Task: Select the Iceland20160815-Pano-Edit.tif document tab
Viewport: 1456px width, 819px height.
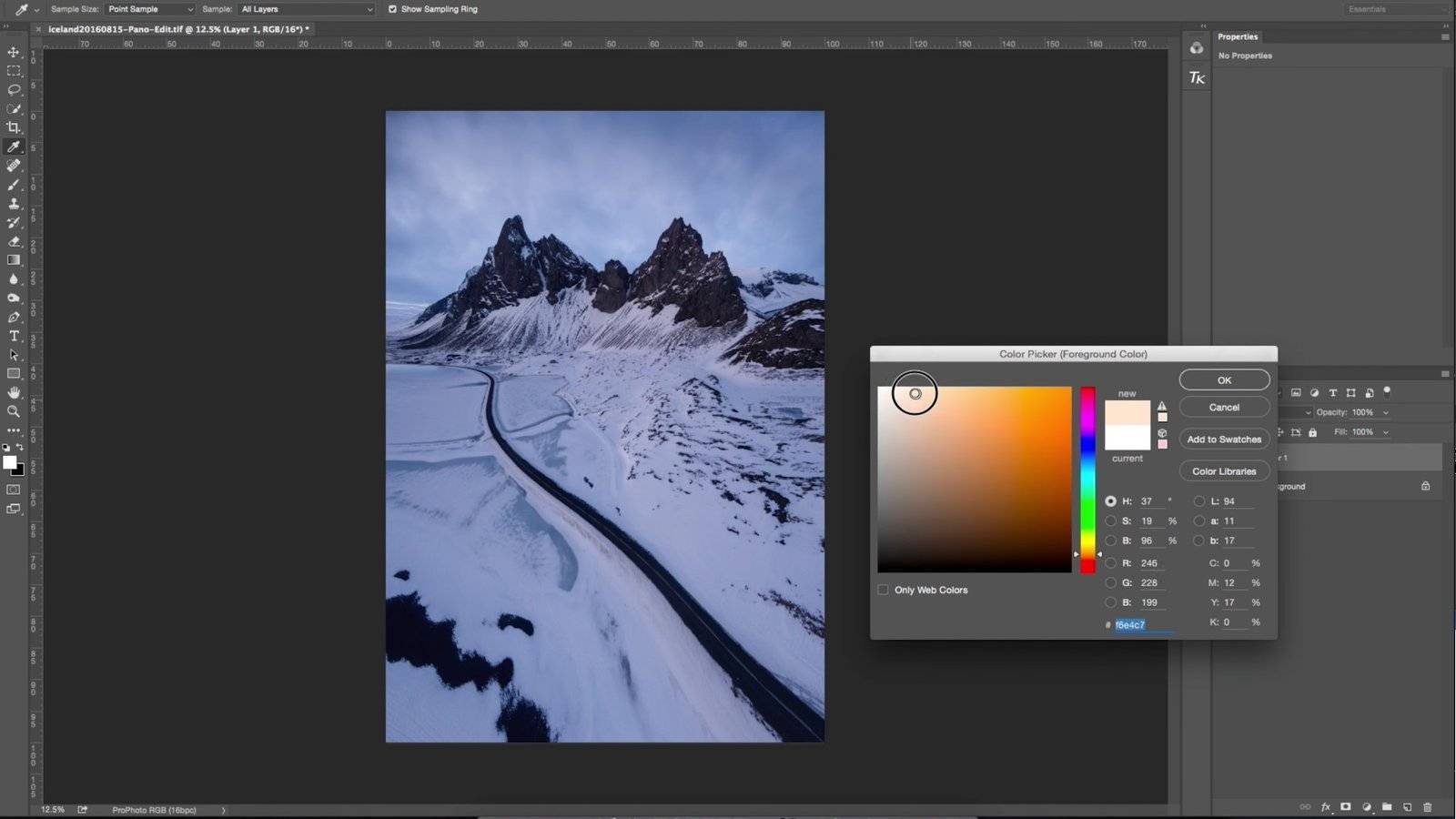Action: pos(178,29)
